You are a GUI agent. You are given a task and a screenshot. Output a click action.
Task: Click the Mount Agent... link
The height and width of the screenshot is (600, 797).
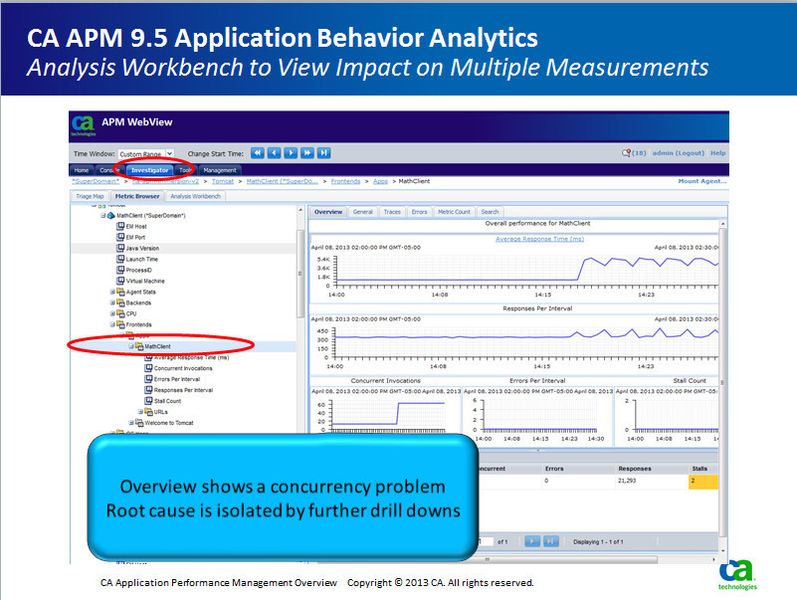(x=702, y=181)
